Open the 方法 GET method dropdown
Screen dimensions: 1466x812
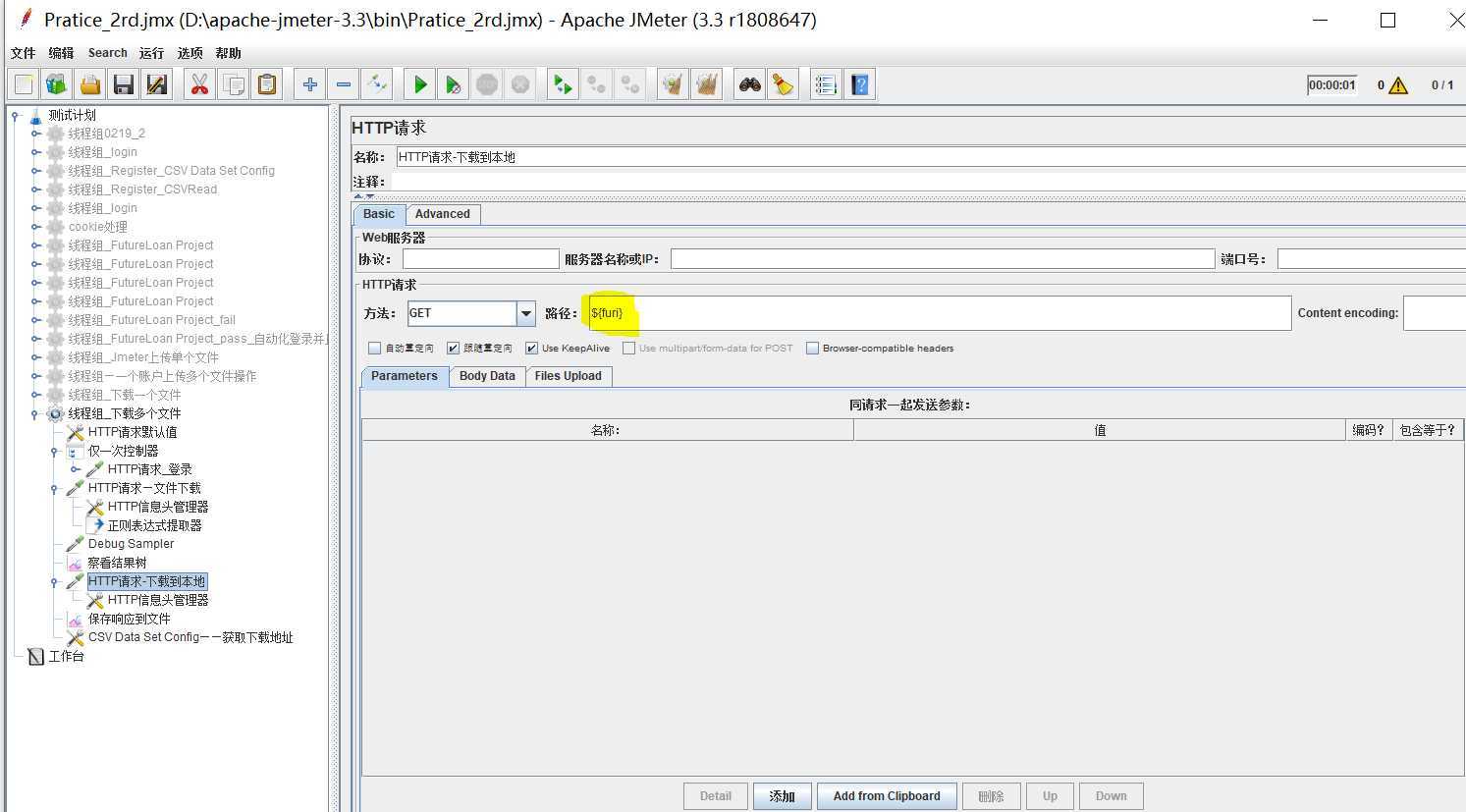[526, 313]
